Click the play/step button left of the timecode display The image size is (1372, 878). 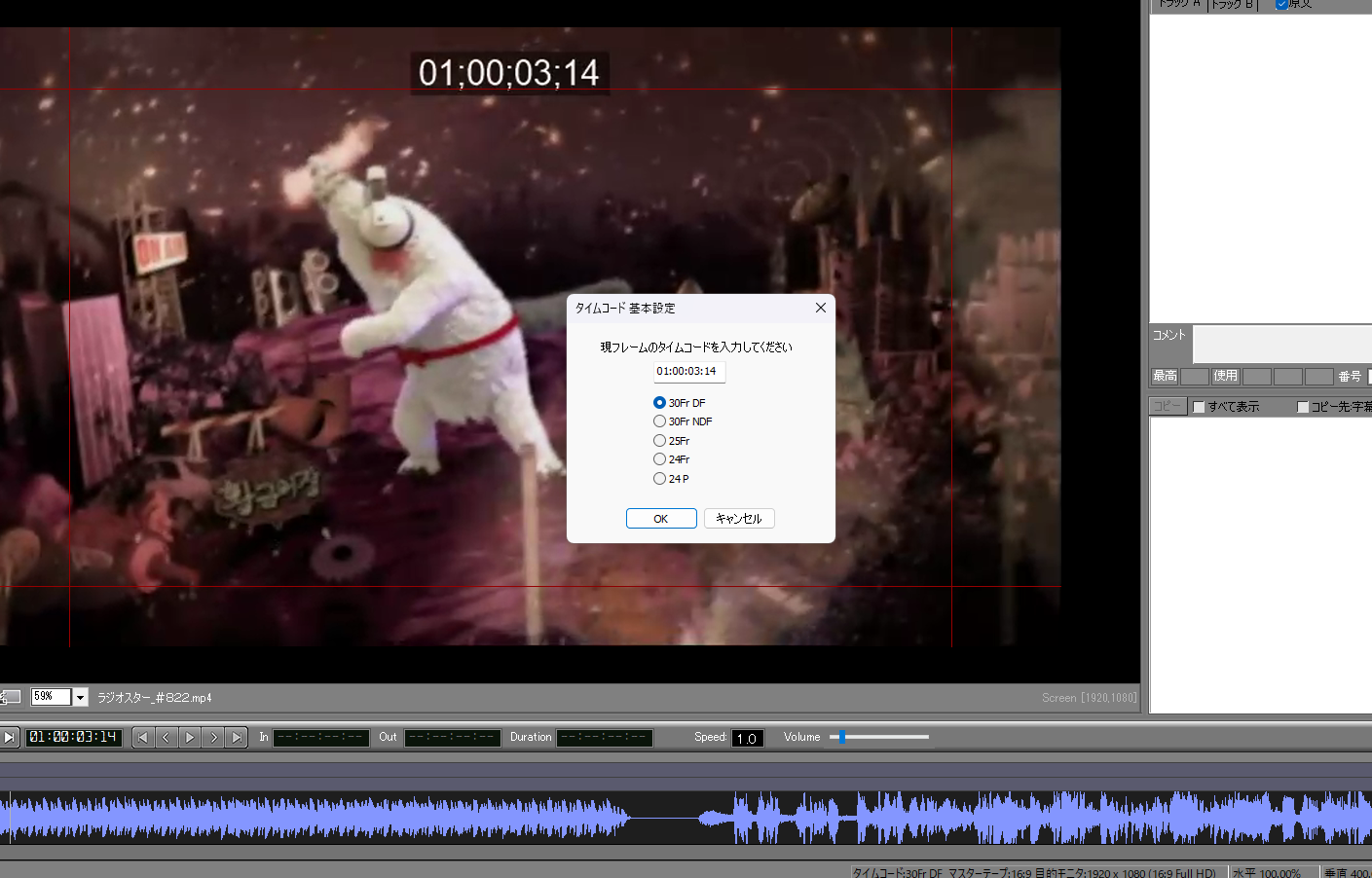9,738
